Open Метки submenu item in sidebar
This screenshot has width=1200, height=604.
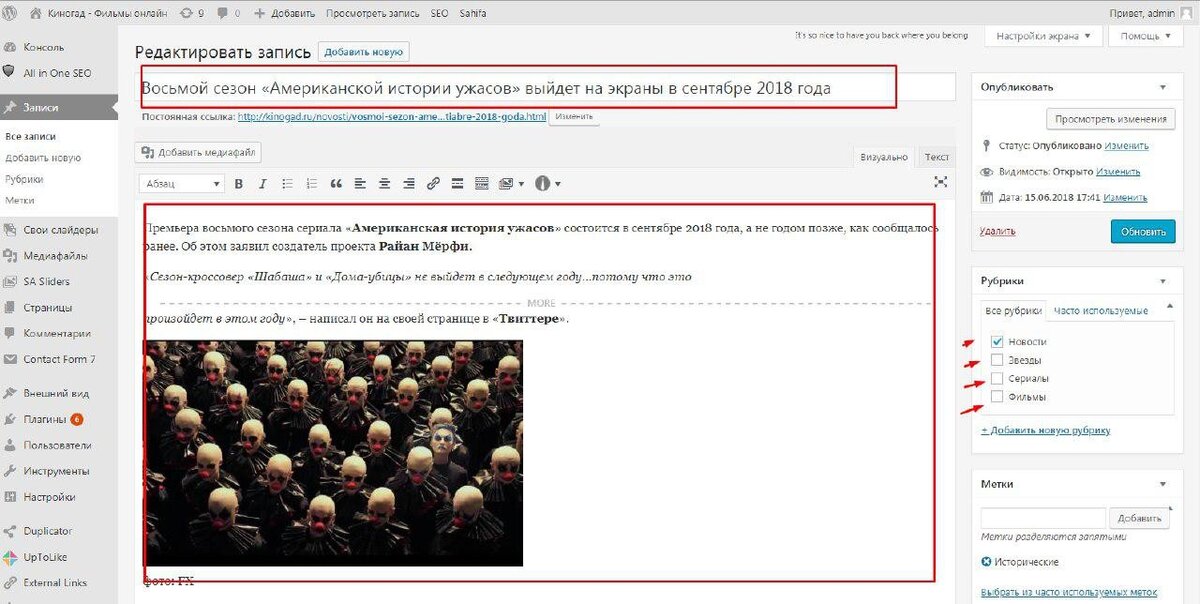pyautogui.click(x=19, y=200)
